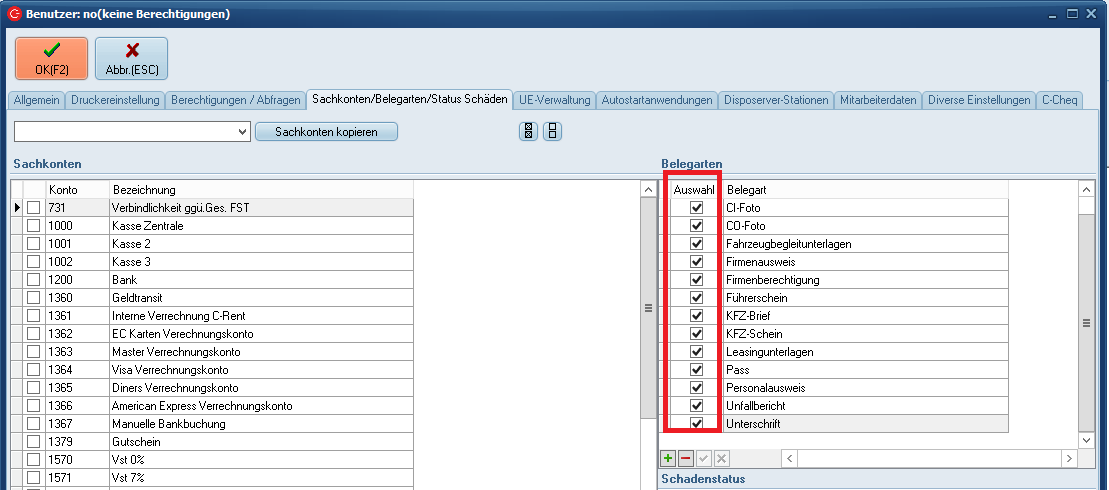This screenshot has width=1109, height=490.
Task: Click the deselect-all checkboxes icon button
Action: pos(552,132)
